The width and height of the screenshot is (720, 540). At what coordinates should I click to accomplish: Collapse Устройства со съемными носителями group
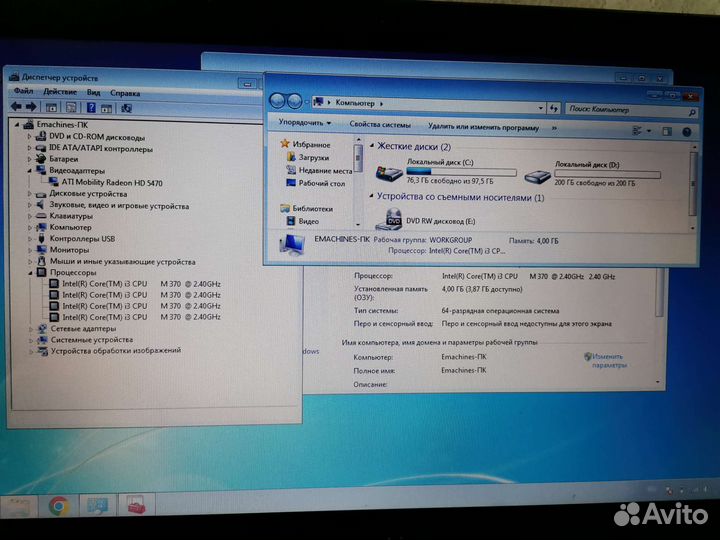[x=371, y=196]
